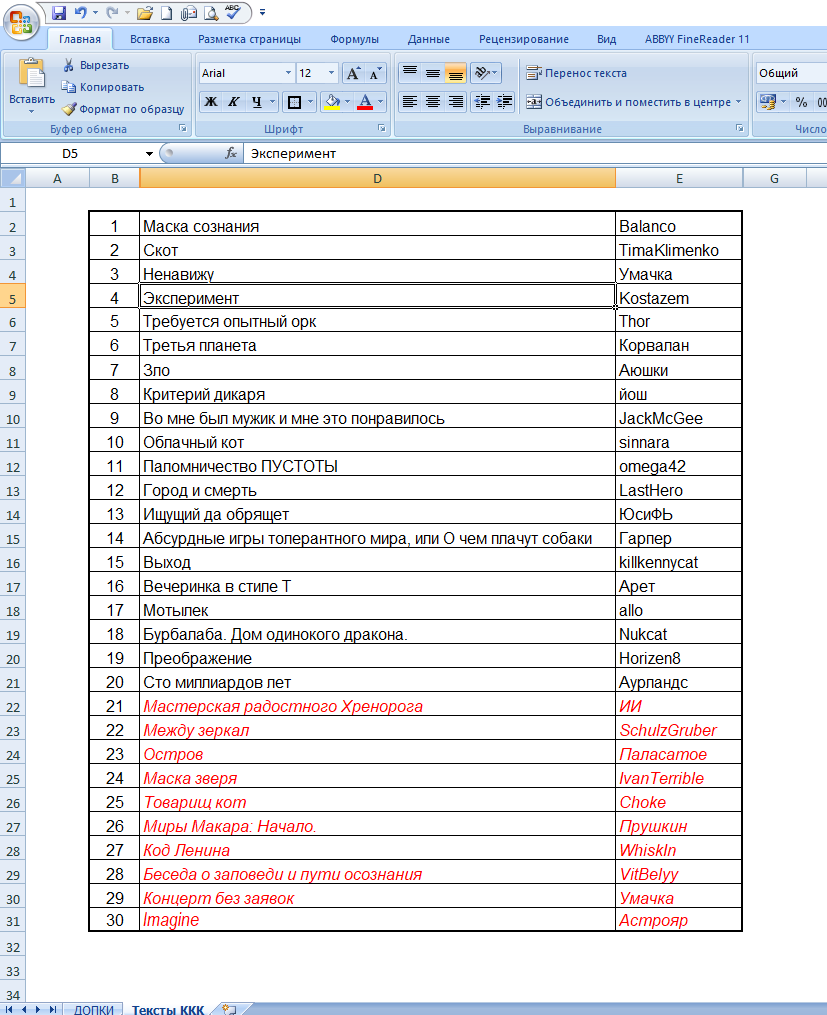Open the Arial font name dropdown

tap(288, 73)
